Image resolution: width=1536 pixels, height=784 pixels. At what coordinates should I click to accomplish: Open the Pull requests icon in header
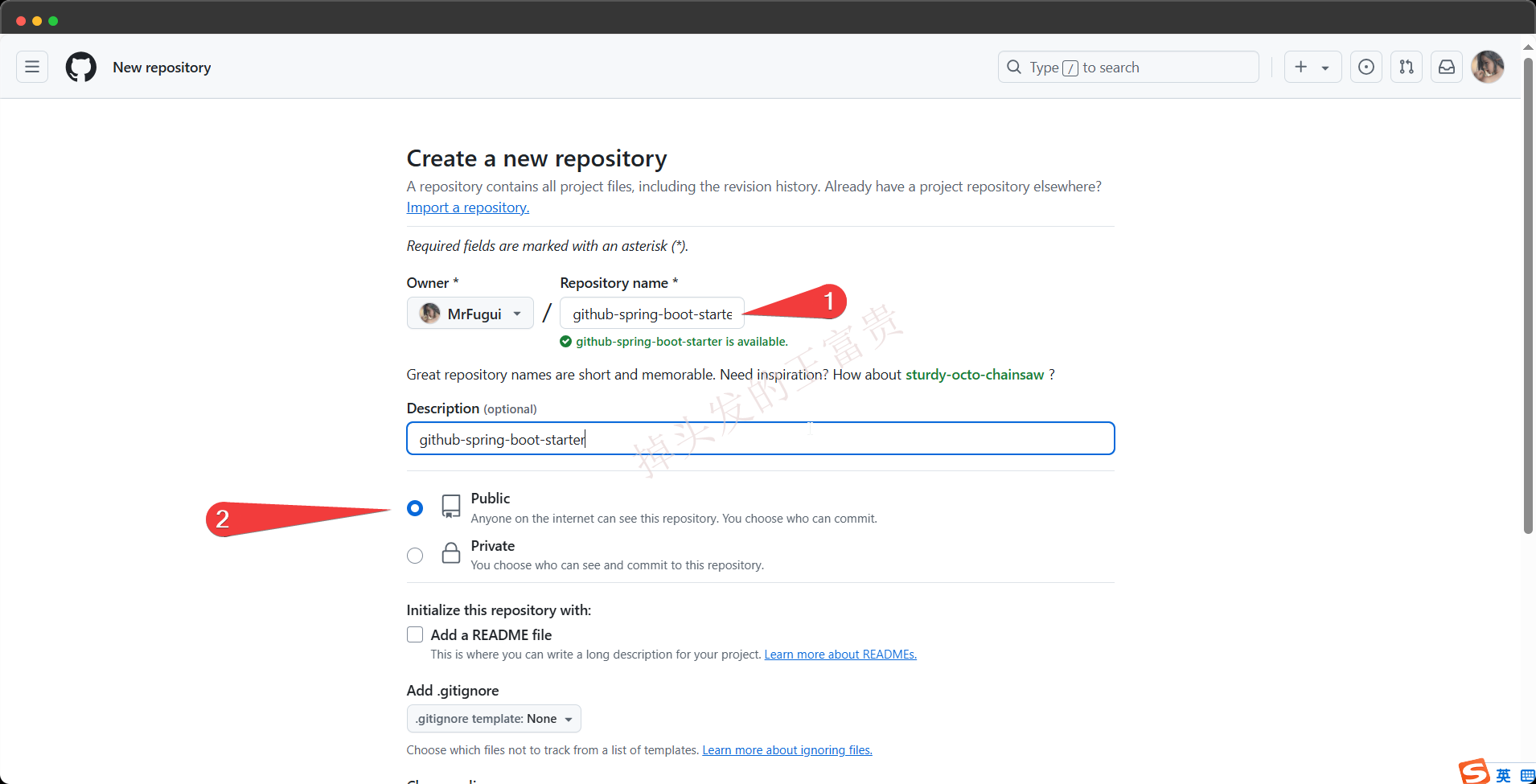1407,67
